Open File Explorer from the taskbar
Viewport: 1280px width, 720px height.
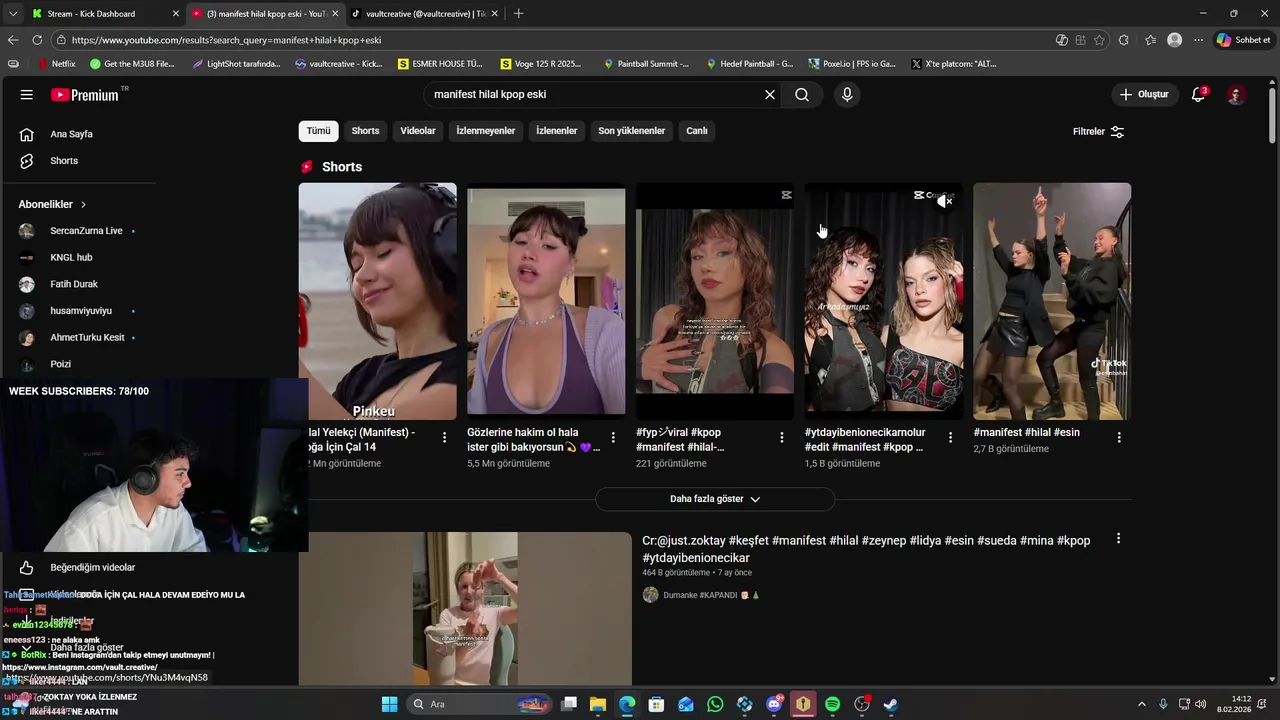(597, 704)
